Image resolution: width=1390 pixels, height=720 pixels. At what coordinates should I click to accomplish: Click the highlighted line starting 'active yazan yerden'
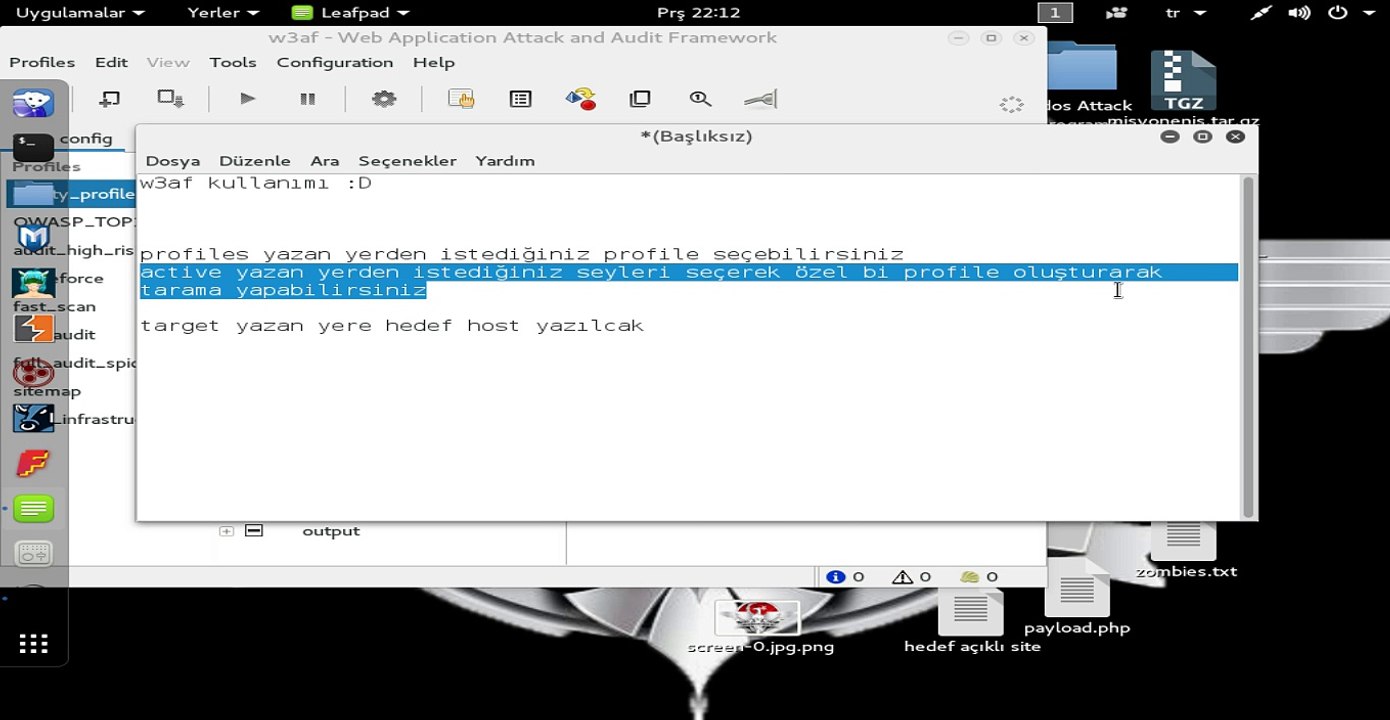651,272
